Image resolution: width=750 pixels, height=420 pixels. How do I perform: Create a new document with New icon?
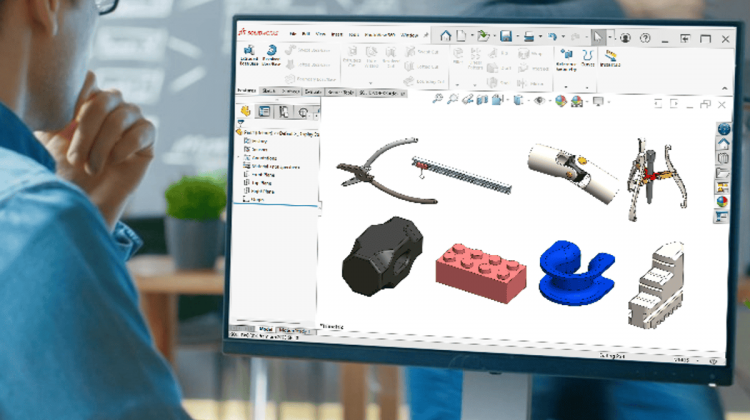click(x=461, y=36)
